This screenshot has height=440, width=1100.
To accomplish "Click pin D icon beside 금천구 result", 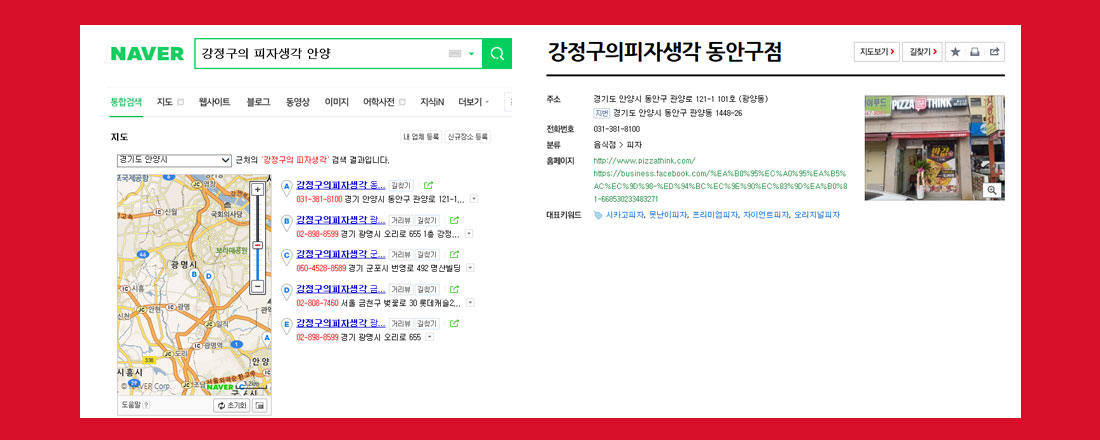I will (x=286, y=291).
